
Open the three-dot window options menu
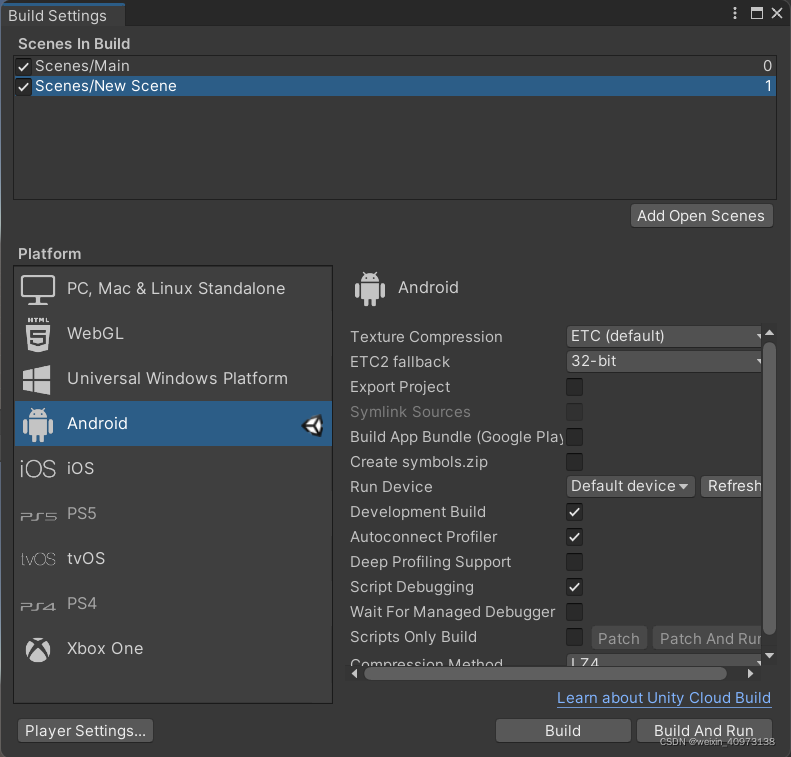click(x=734, y=13)
